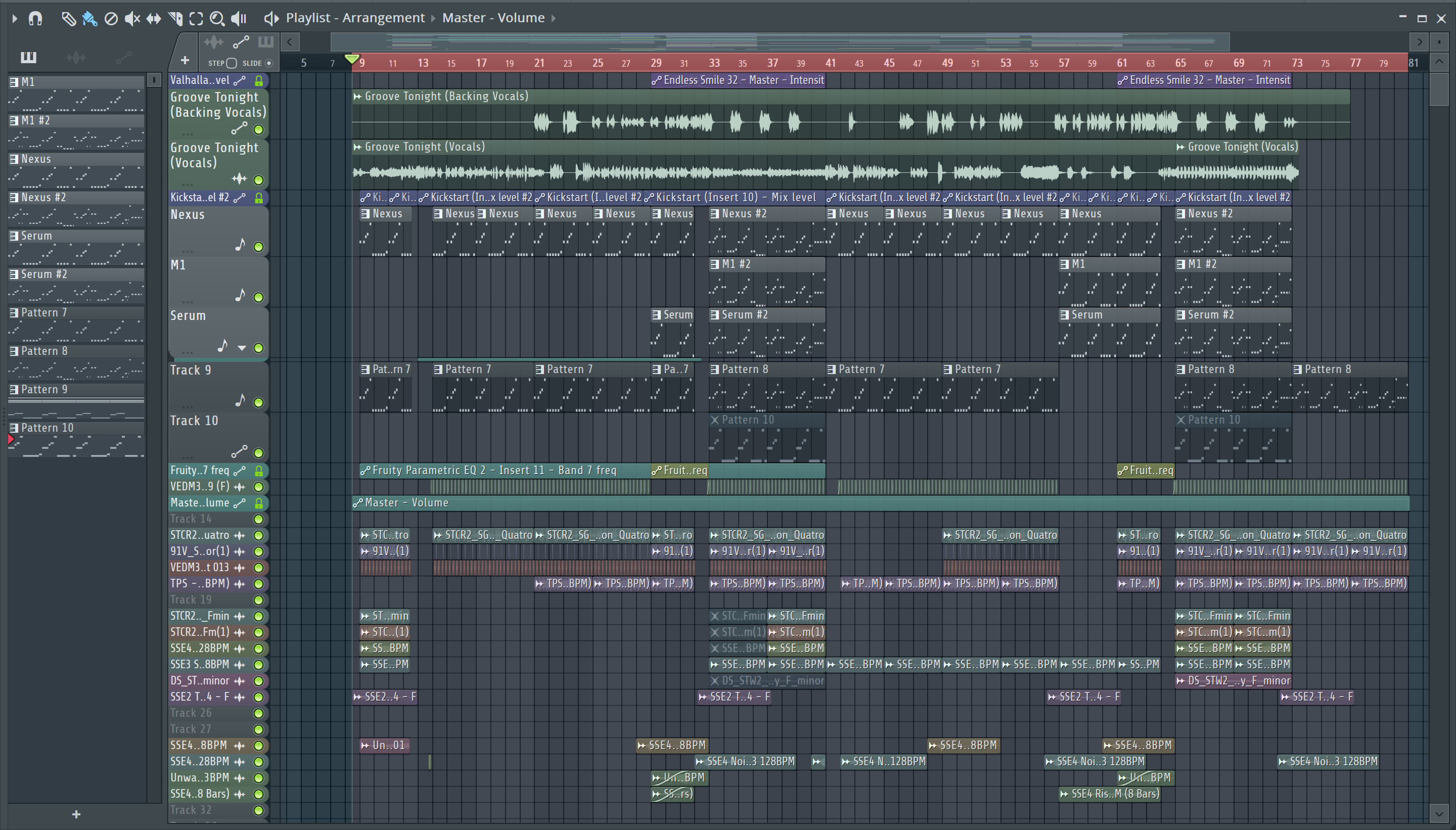Image resolution: width=1456 pixels, height=830 pixels.
Task: Select the Slip tool
Action: point(153,19)
